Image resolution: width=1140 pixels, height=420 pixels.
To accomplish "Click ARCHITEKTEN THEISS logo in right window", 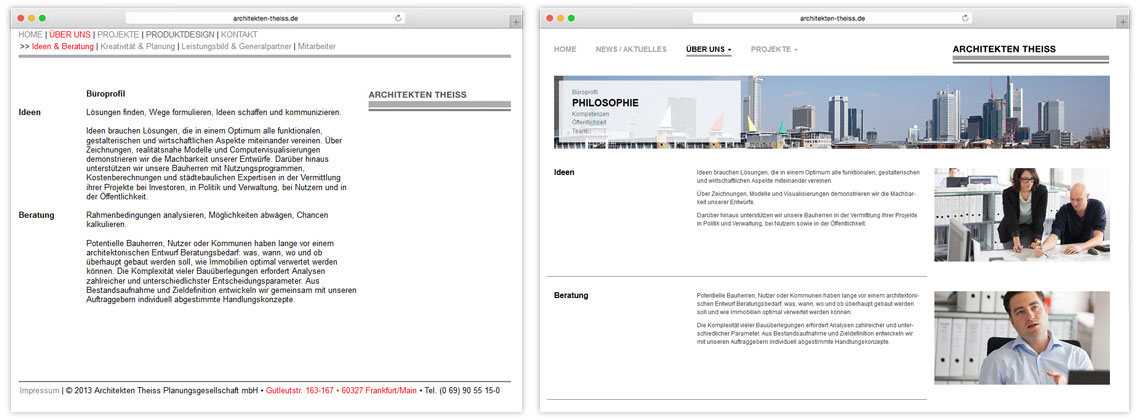I will pyautogui.click(x=1030, y=53).
